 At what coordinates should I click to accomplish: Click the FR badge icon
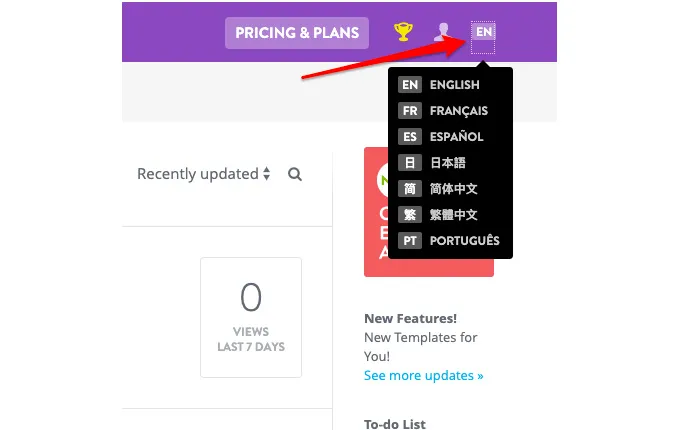coord(409,111)
